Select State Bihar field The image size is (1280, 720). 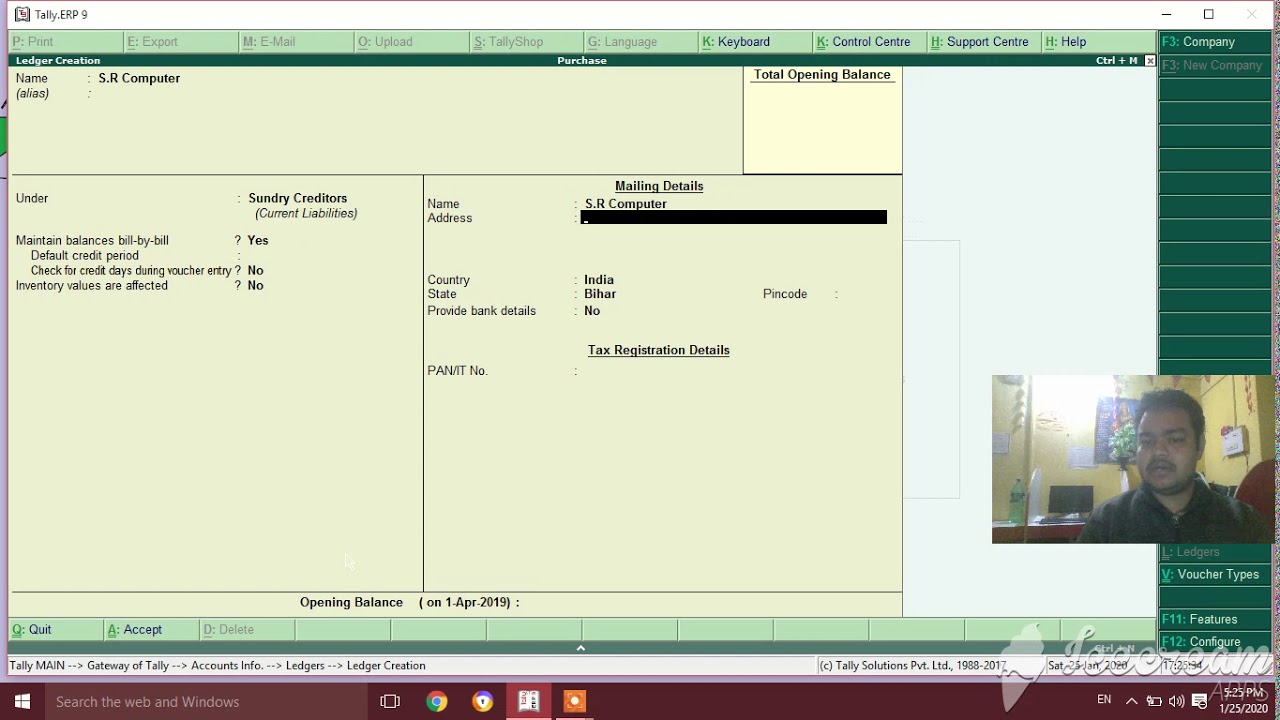click(600, 294)
